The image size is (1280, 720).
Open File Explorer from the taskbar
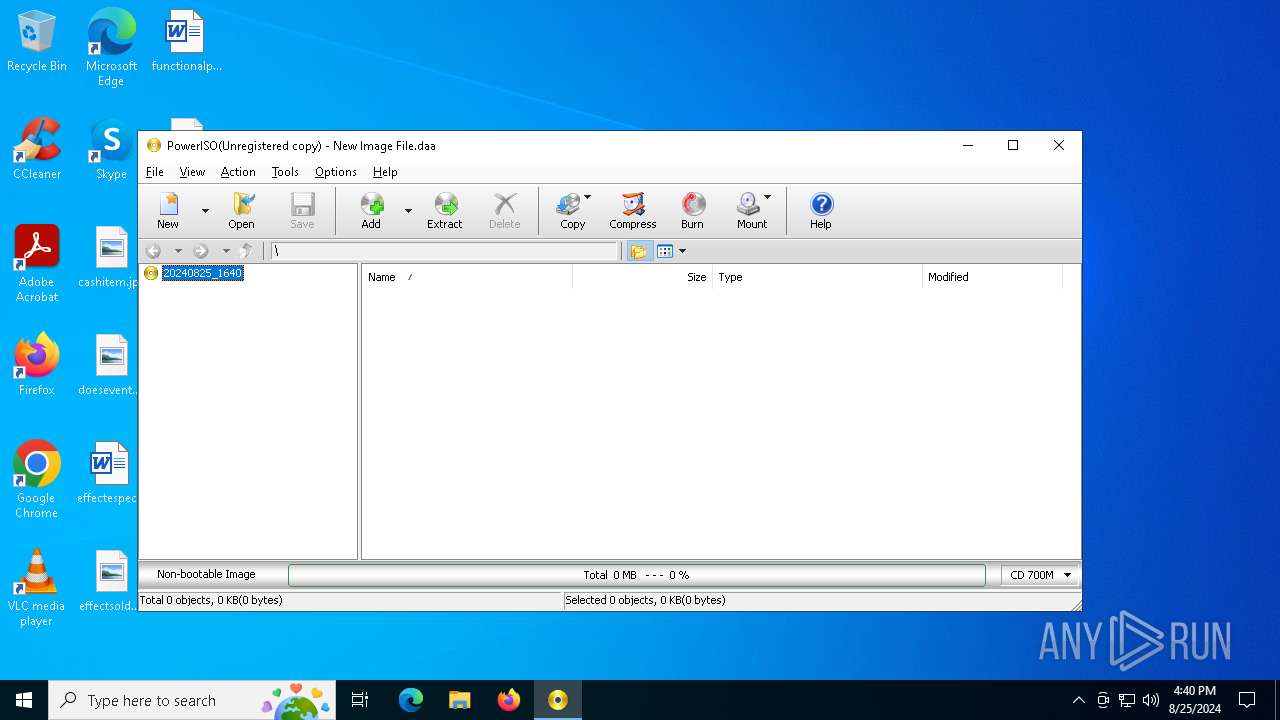click(460, 700)
